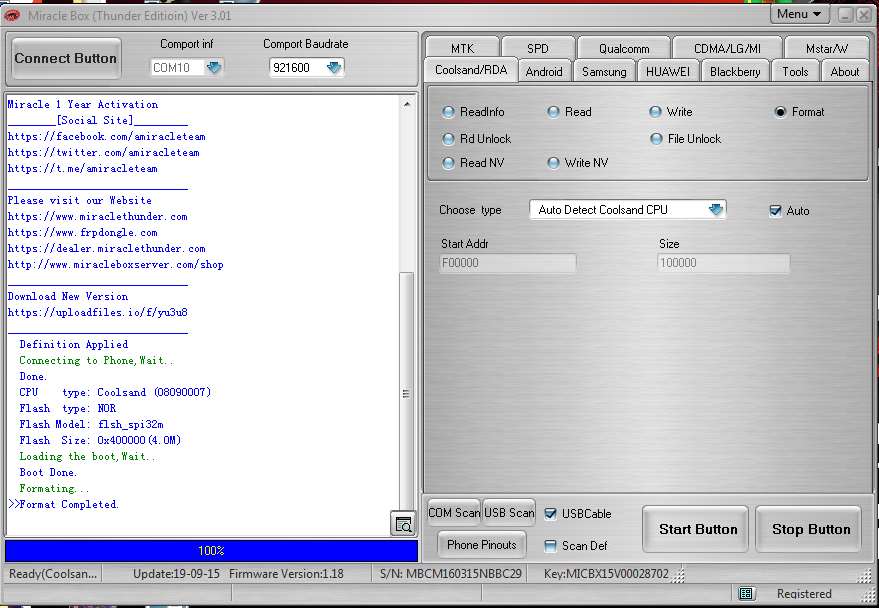Minimize the Miracle Box window

(x=846, y=15)
